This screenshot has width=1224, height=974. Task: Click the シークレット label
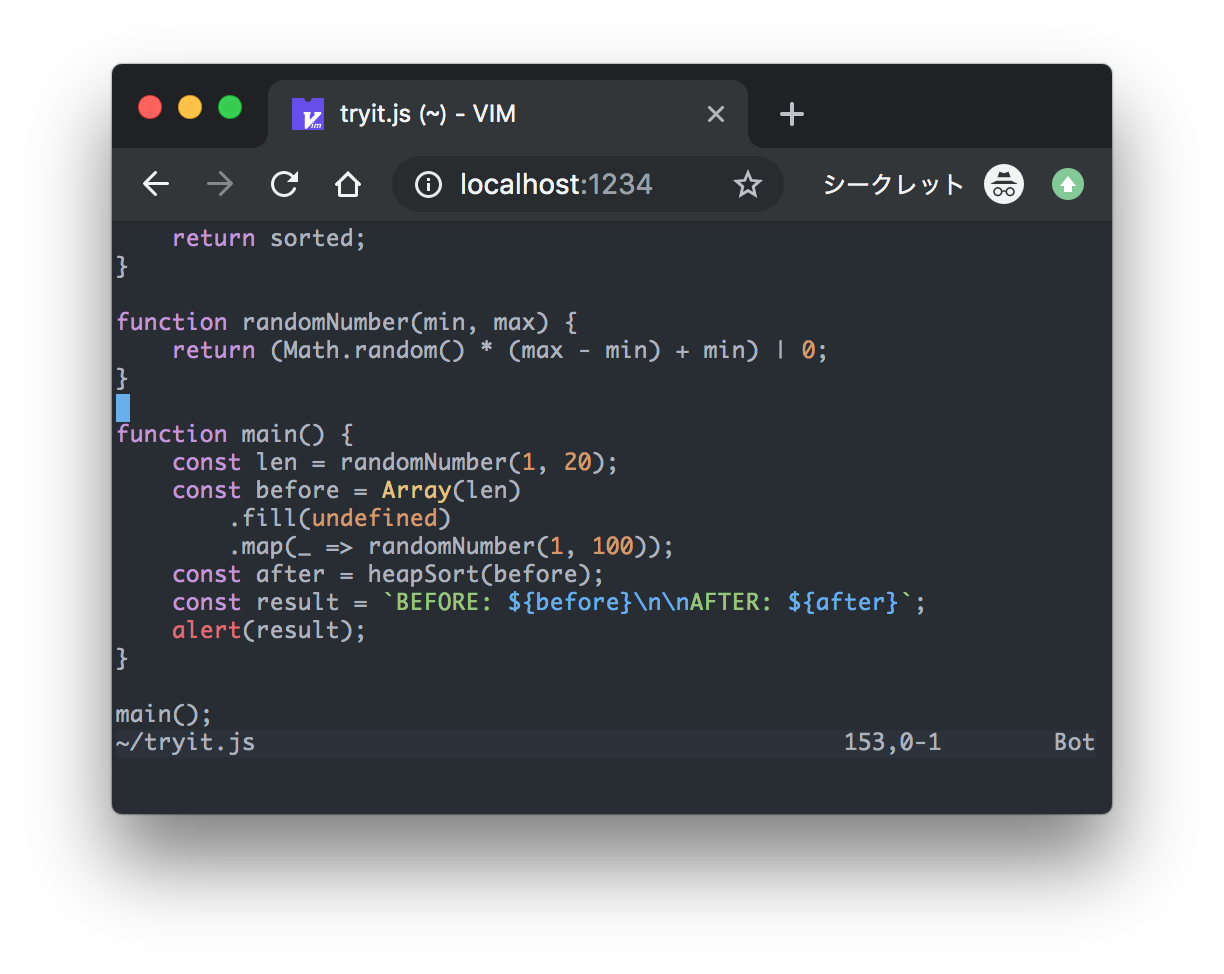point(893,184)
